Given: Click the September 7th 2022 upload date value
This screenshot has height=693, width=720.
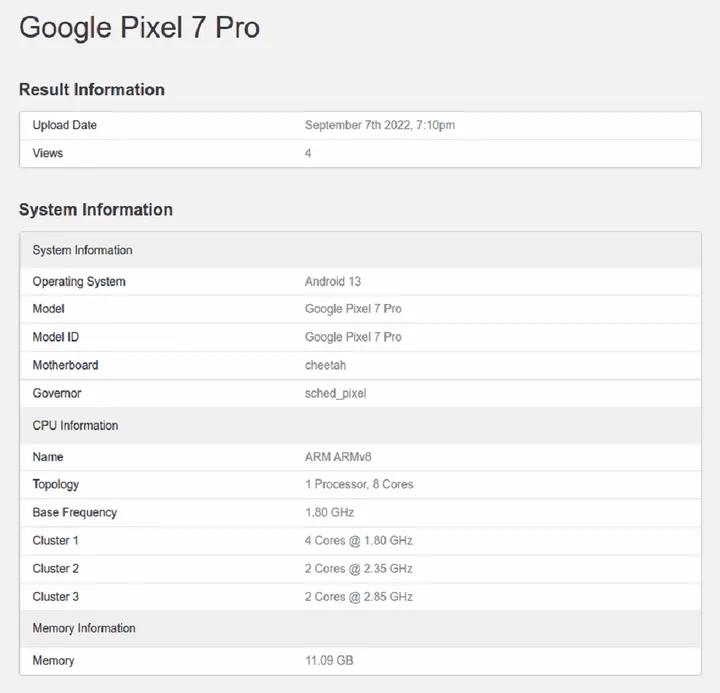Looking at the screenshot, I should click(x=380, y=125).
